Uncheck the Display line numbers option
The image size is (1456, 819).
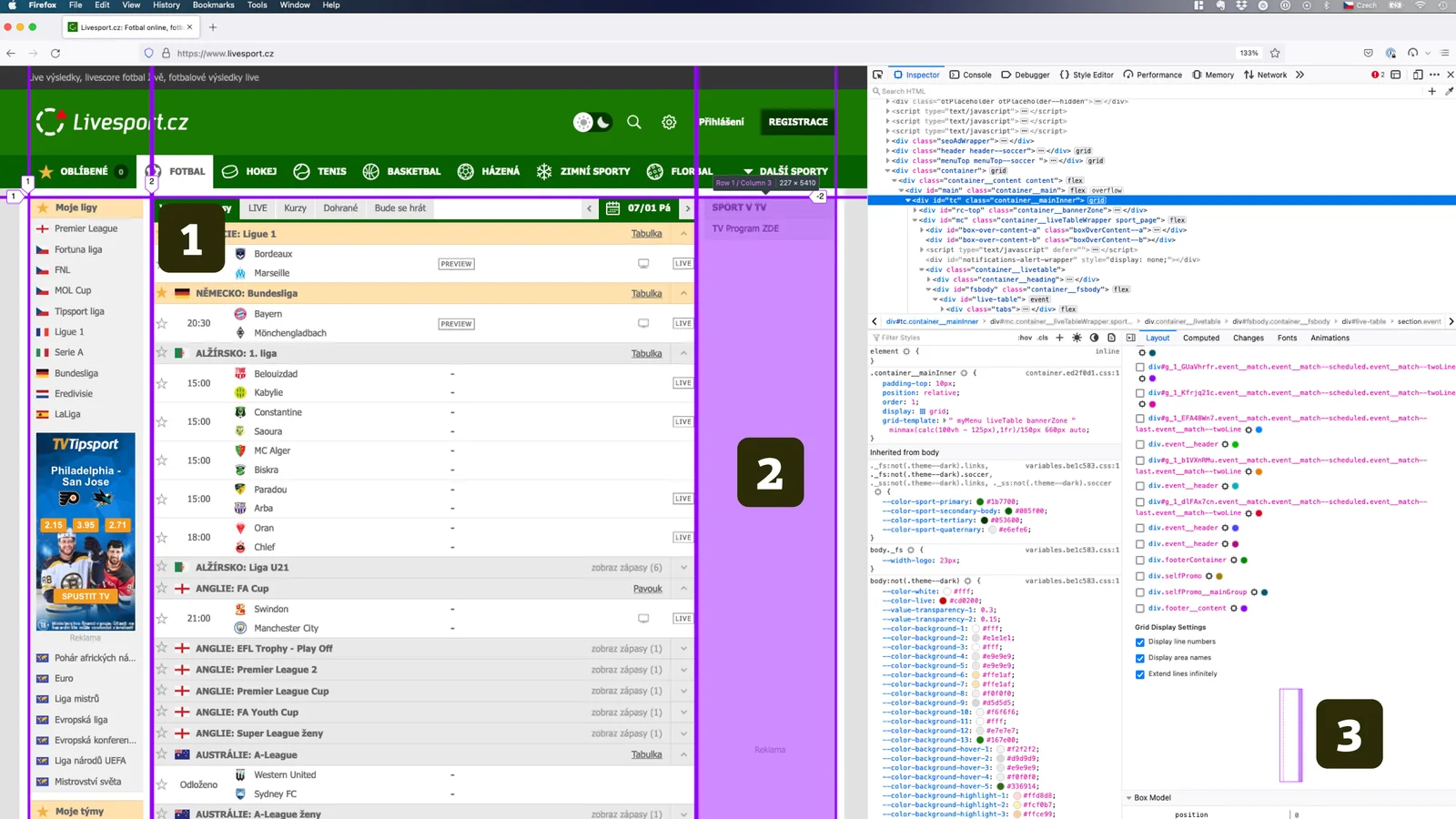point(1140,642)
